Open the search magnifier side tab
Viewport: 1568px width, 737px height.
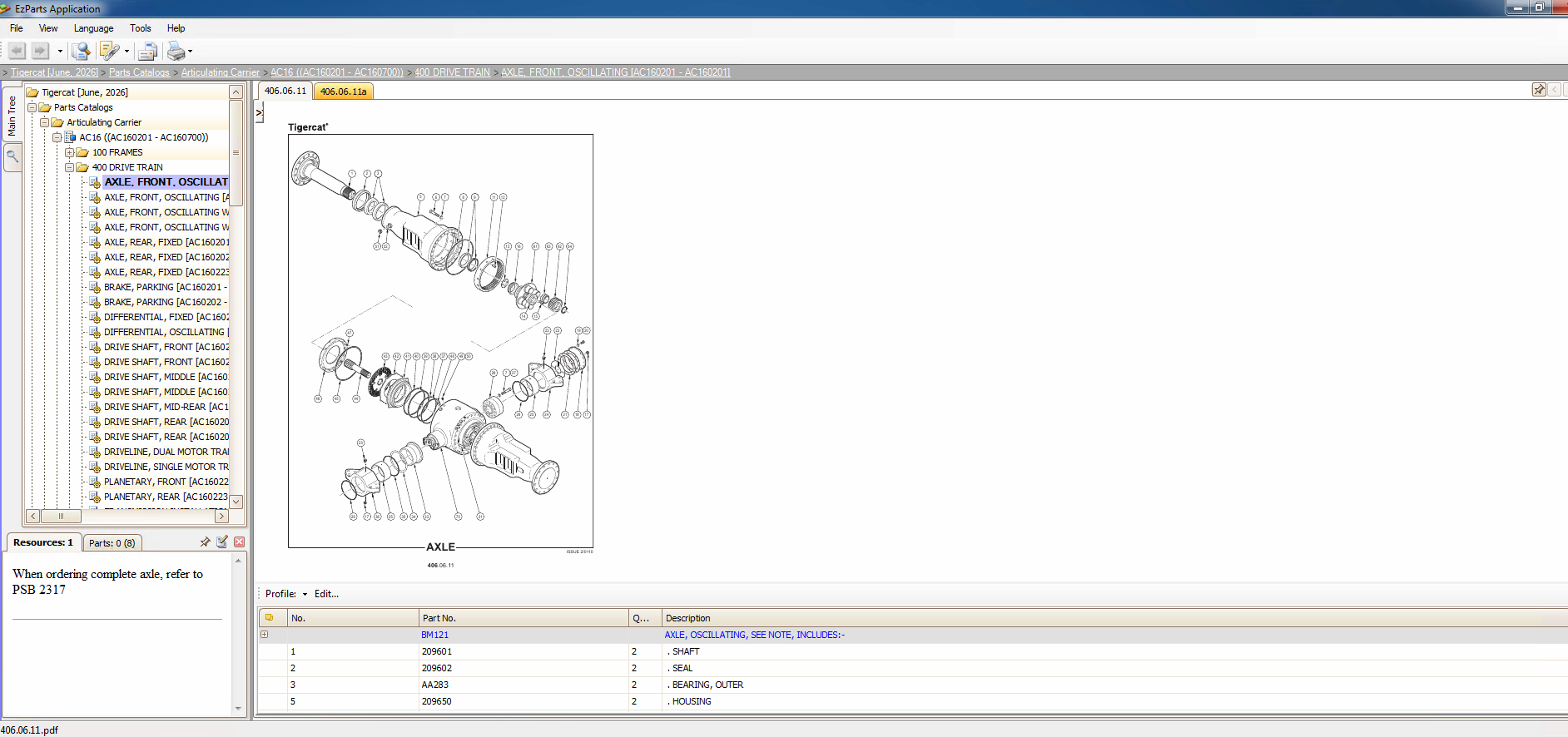click(12, 156)
